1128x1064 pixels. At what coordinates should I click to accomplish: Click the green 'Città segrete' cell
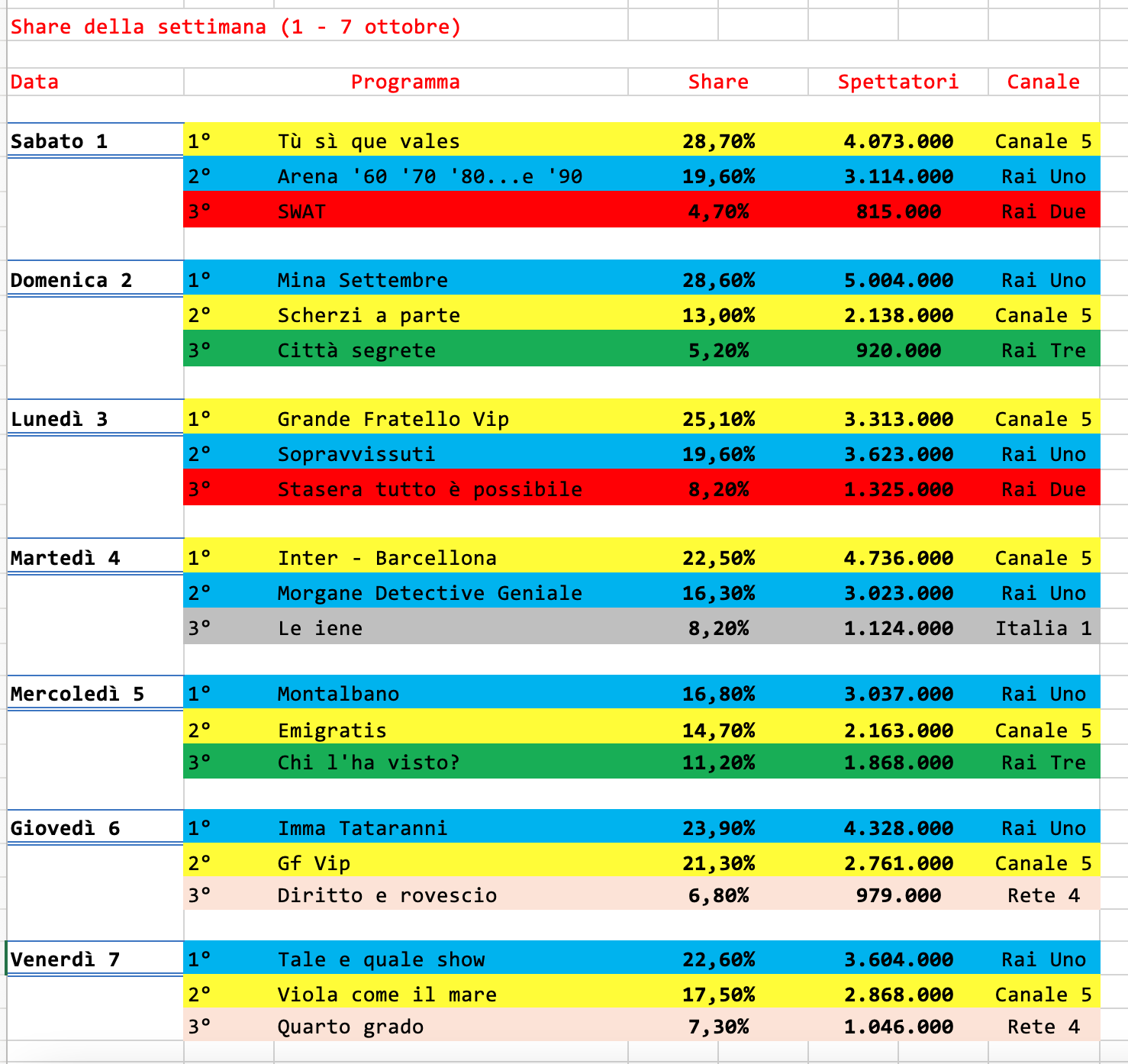click(x=356, y=350)
